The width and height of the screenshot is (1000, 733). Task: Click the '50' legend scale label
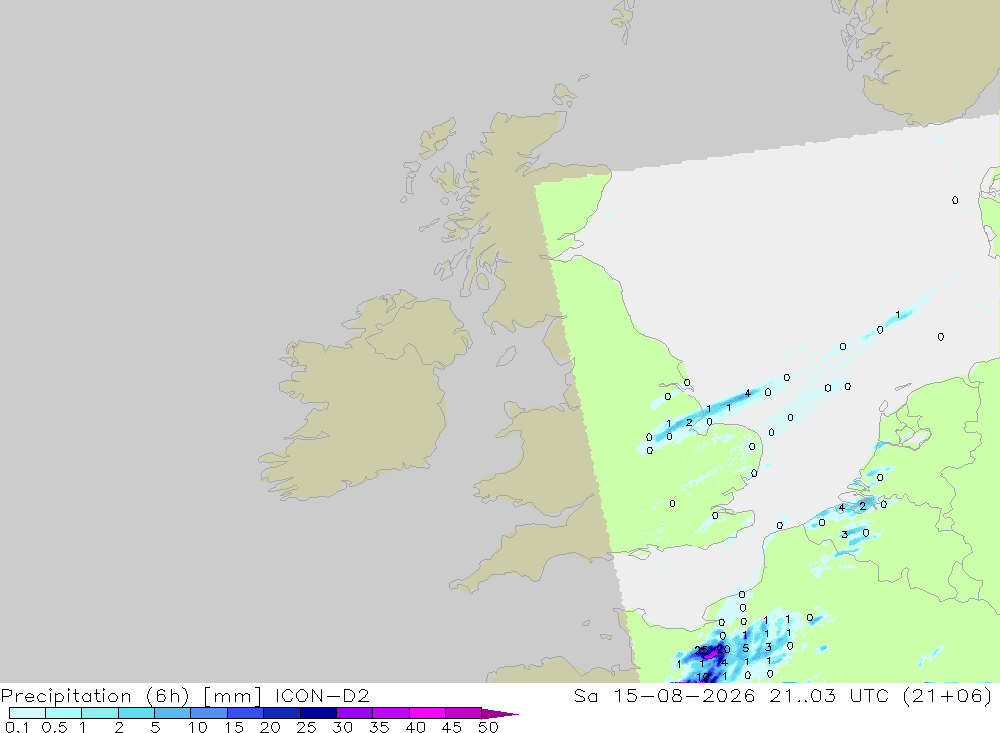coord(488,727)
